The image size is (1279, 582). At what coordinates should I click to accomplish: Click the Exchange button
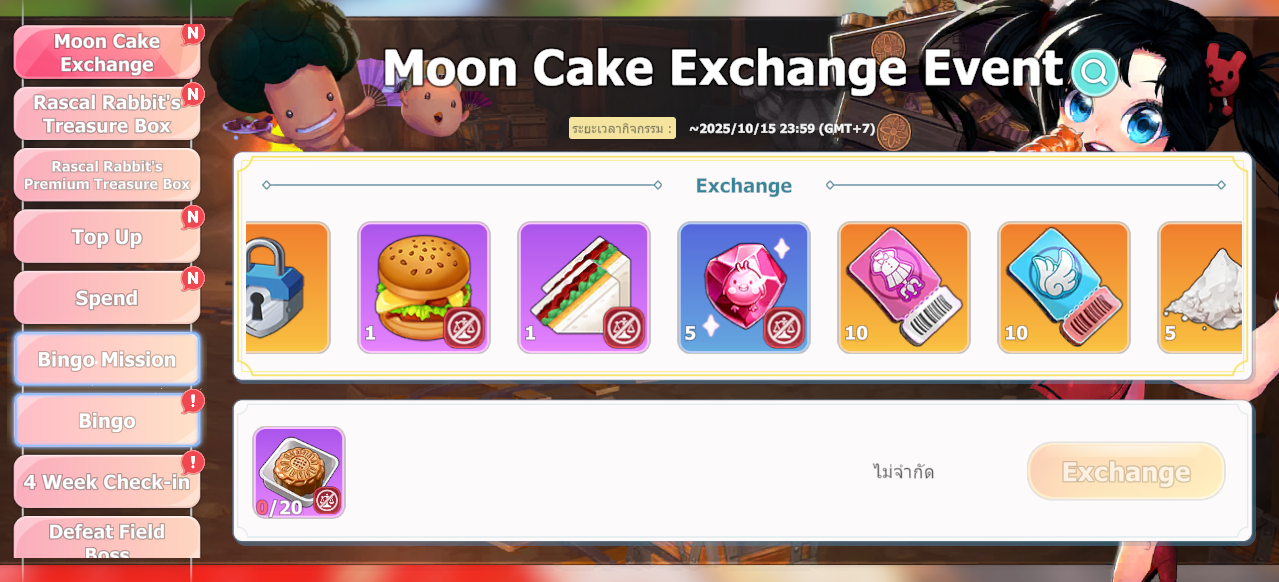(x=1126, y=472)
